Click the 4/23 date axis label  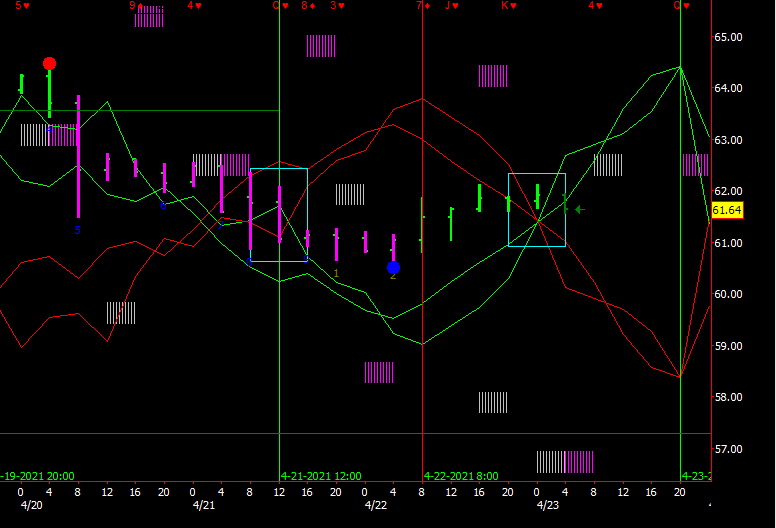[548, 505]
